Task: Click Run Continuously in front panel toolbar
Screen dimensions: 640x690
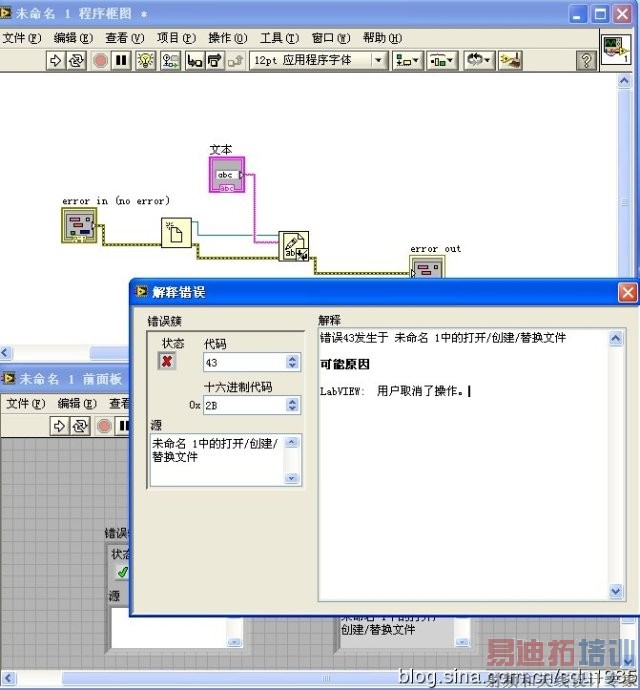Action: 80,426
